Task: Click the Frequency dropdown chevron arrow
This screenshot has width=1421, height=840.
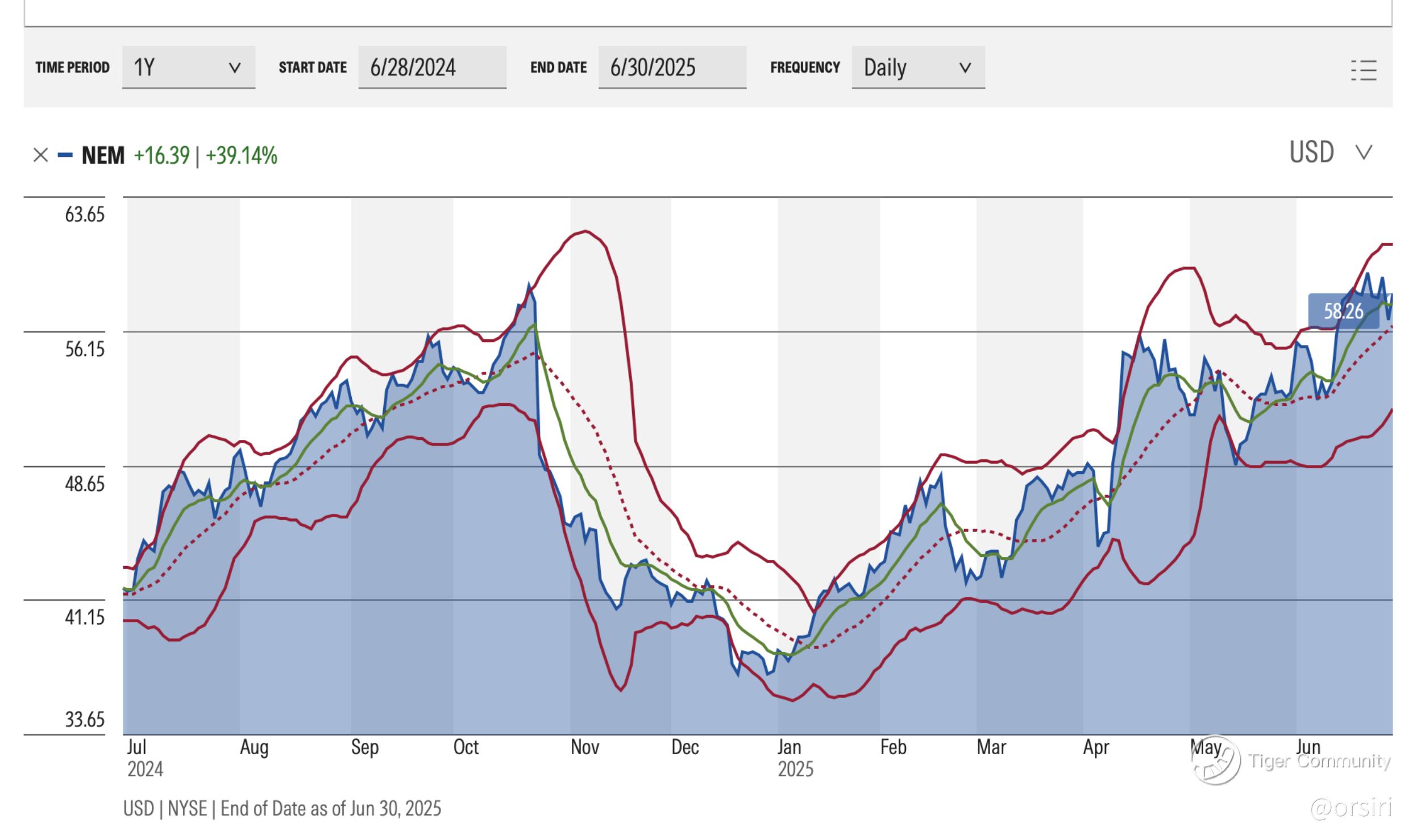Action: 965,68
